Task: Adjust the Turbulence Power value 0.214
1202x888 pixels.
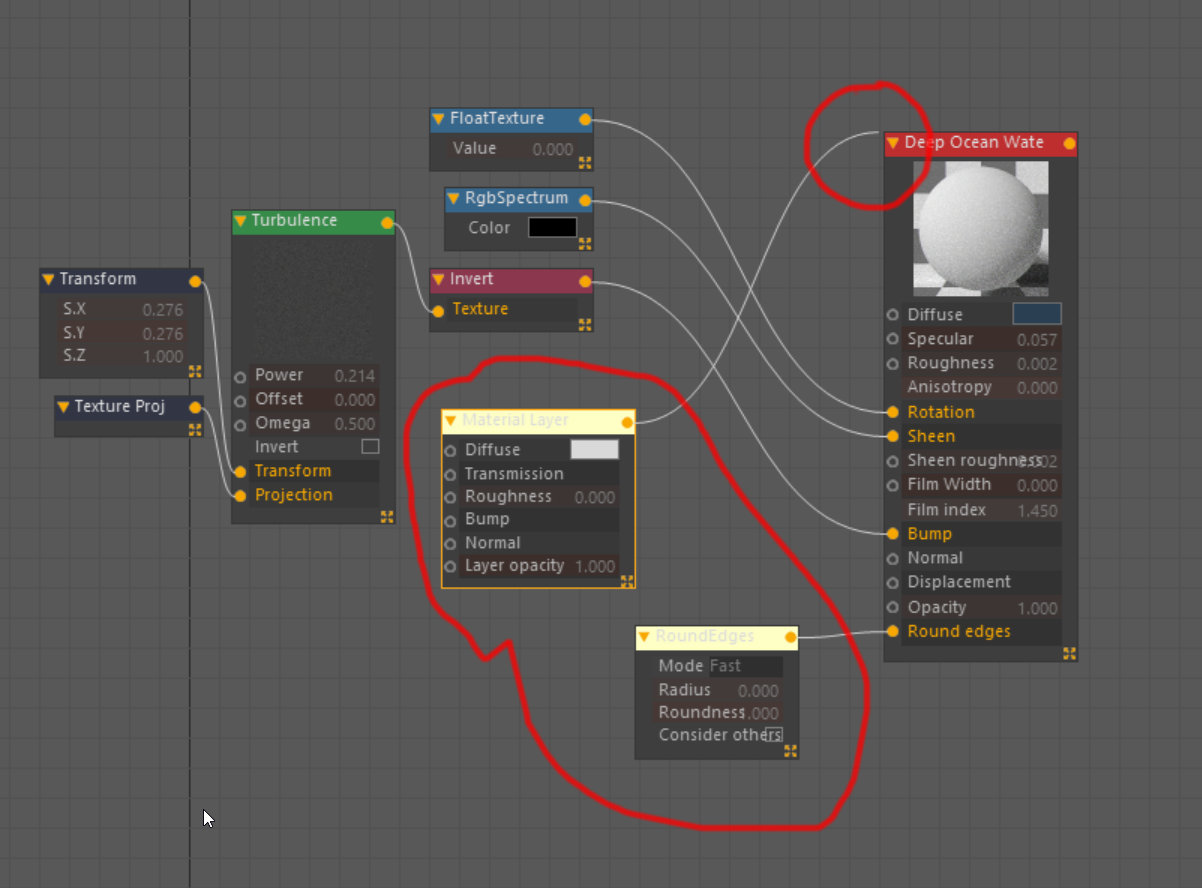Action: pos(355,376)
